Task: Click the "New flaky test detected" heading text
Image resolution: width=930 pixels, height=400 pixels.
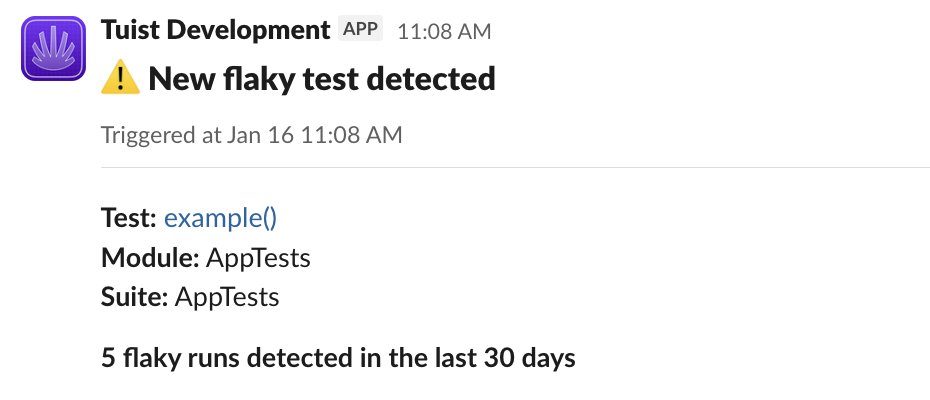Action: tap(322, 78)
